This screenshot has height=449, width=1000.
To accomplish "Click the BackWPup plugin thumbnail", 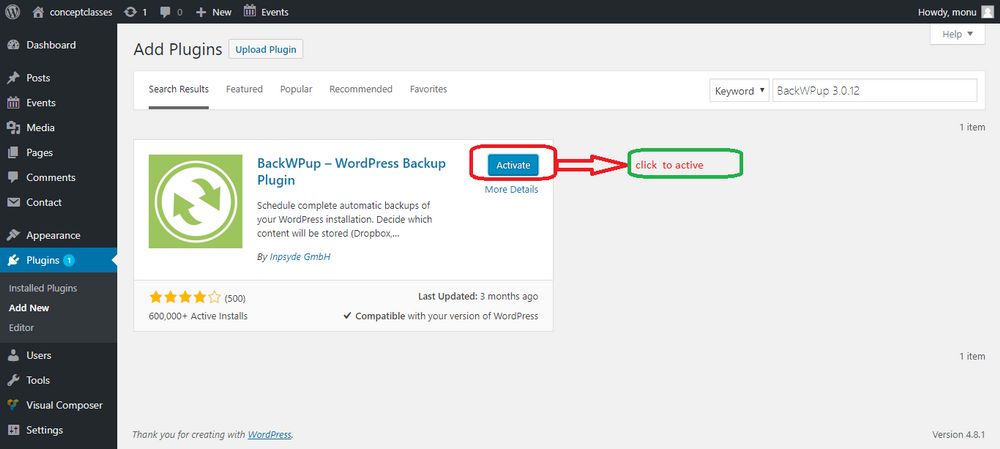I will point(195,201).
